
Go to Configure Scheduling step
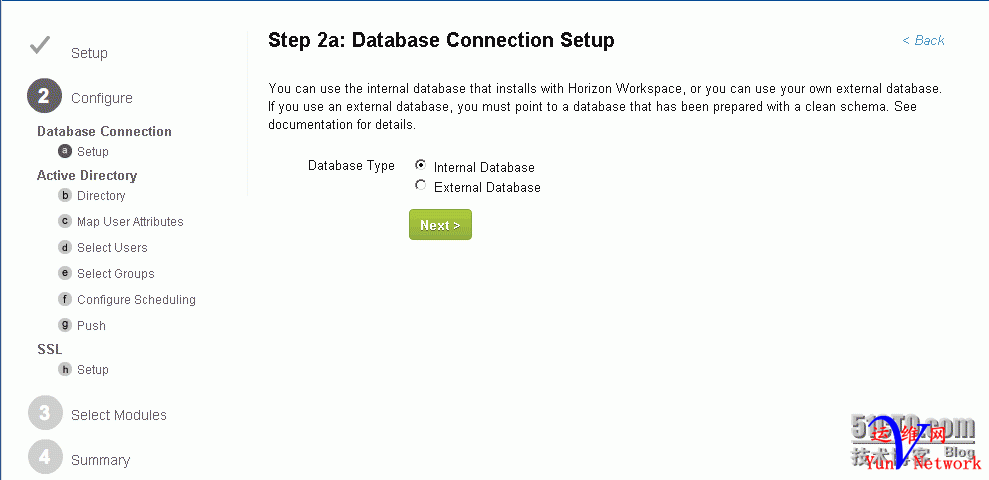click(136, 300)
